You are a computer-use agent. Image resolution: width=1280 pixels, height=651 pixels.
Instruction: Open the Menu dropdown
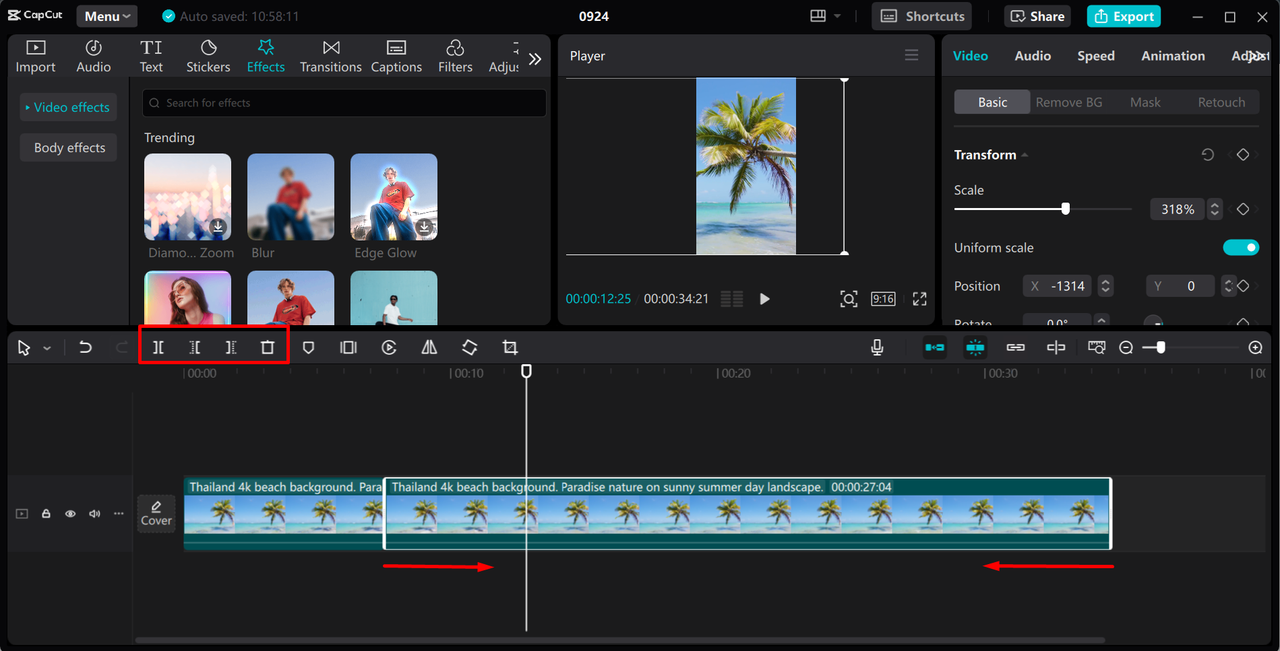click(x=107, y=16)
